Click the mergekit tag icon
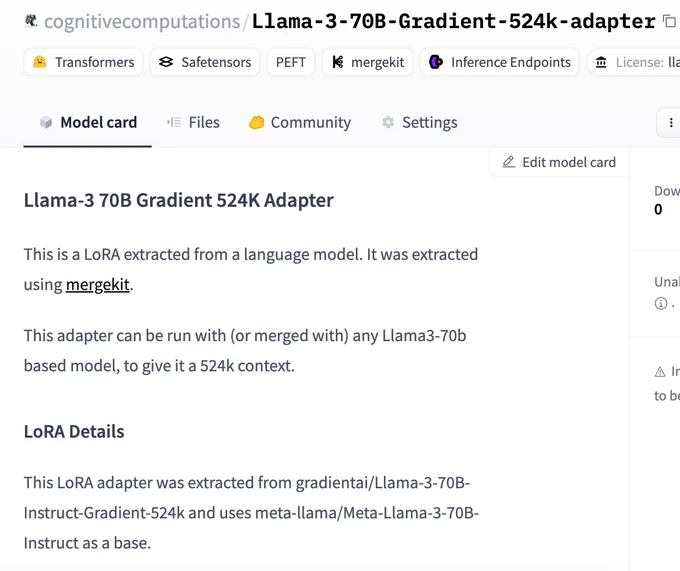Image resolution: width=680 pixels, height=571 pixels. click(338, 62)
